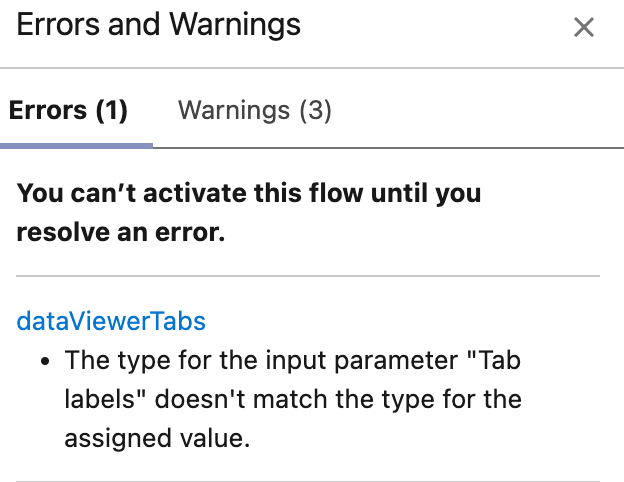This screenshot has height=482, width=624.
Task: Click the Errors and Warnings panel title
Action: [158, 24]
